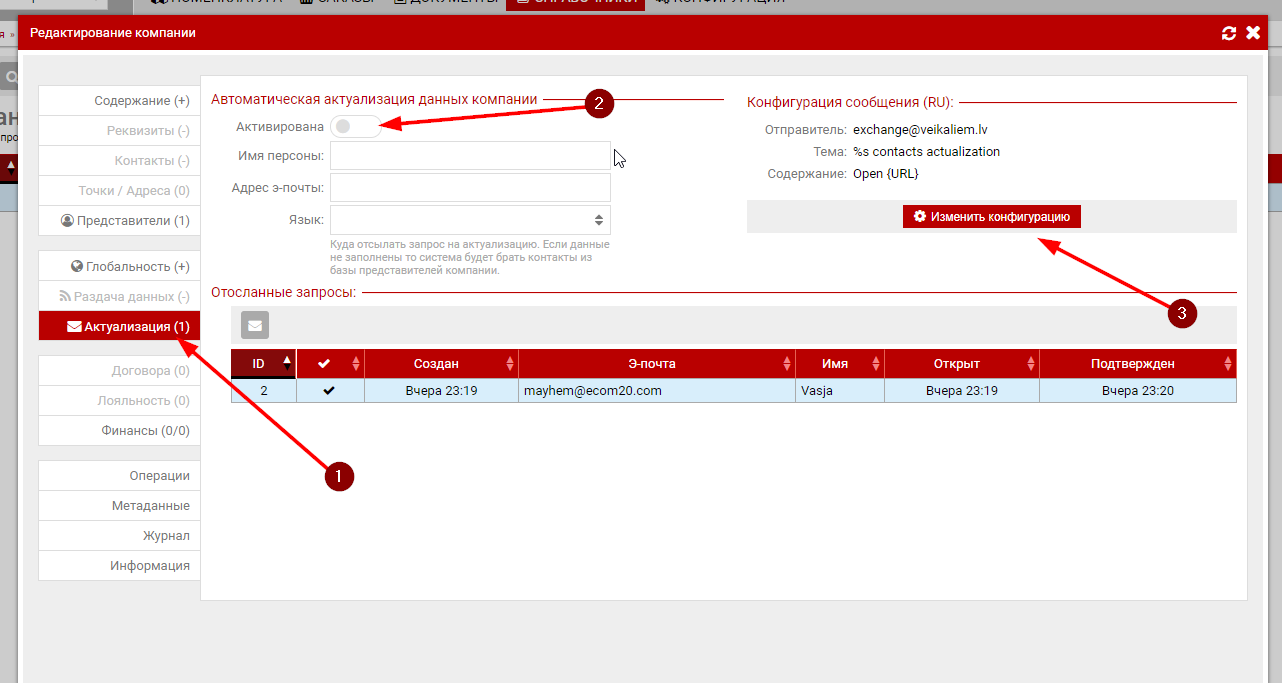
Task: Open the Финансы (0/0) tab
Action: click(x=119, y=431)
